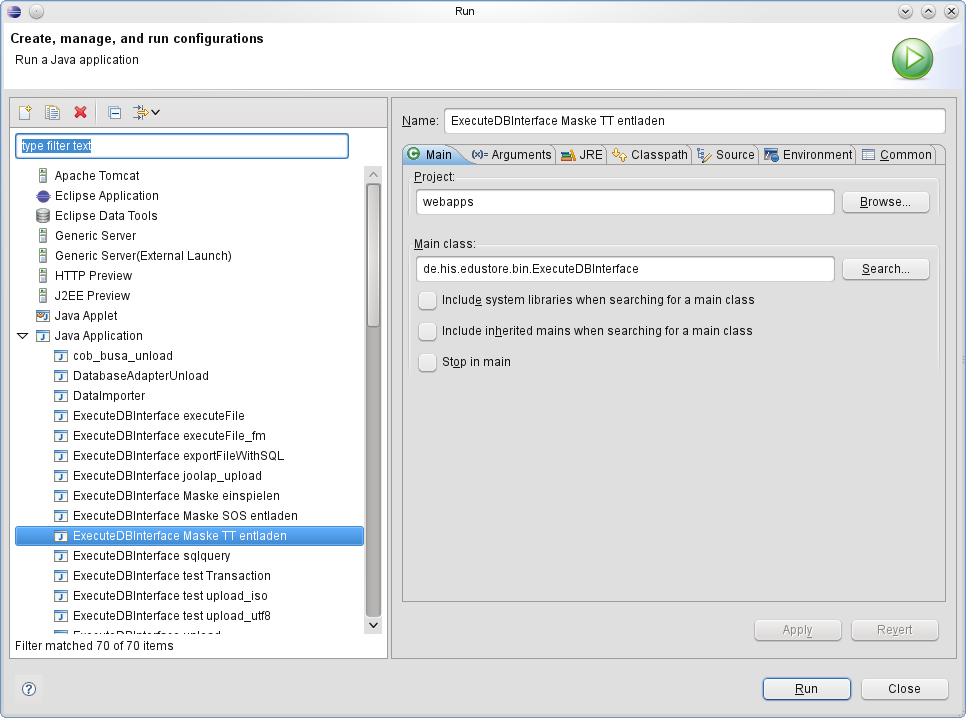Image resolution: width=966 pixels, height=718 pixels.
Task: Click the Revert button
Action: click(x=895, y=630)
